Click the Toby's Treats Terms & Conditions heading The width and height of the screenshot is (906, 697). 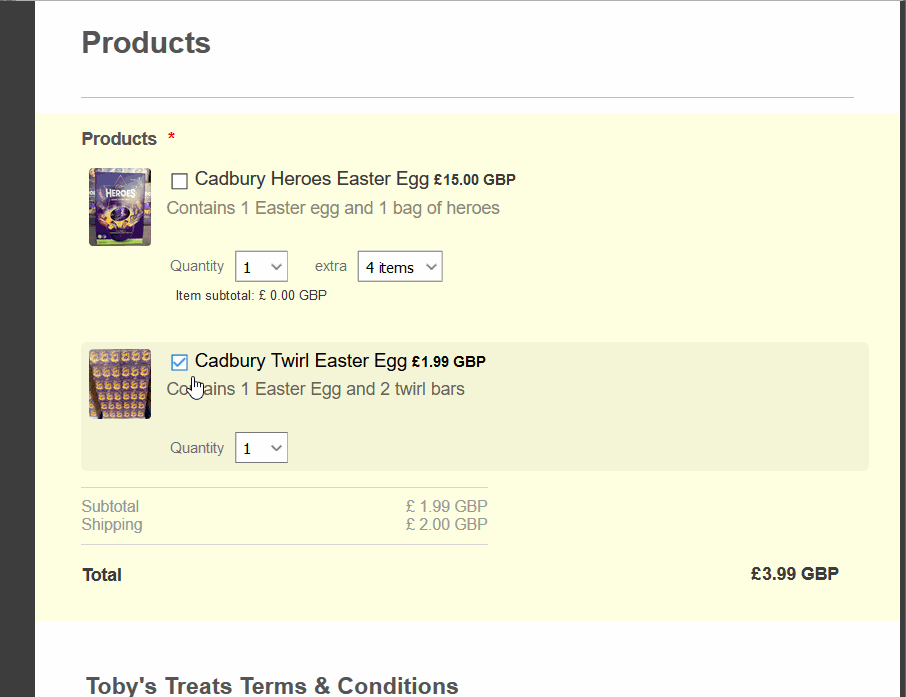tap(272, 685)
